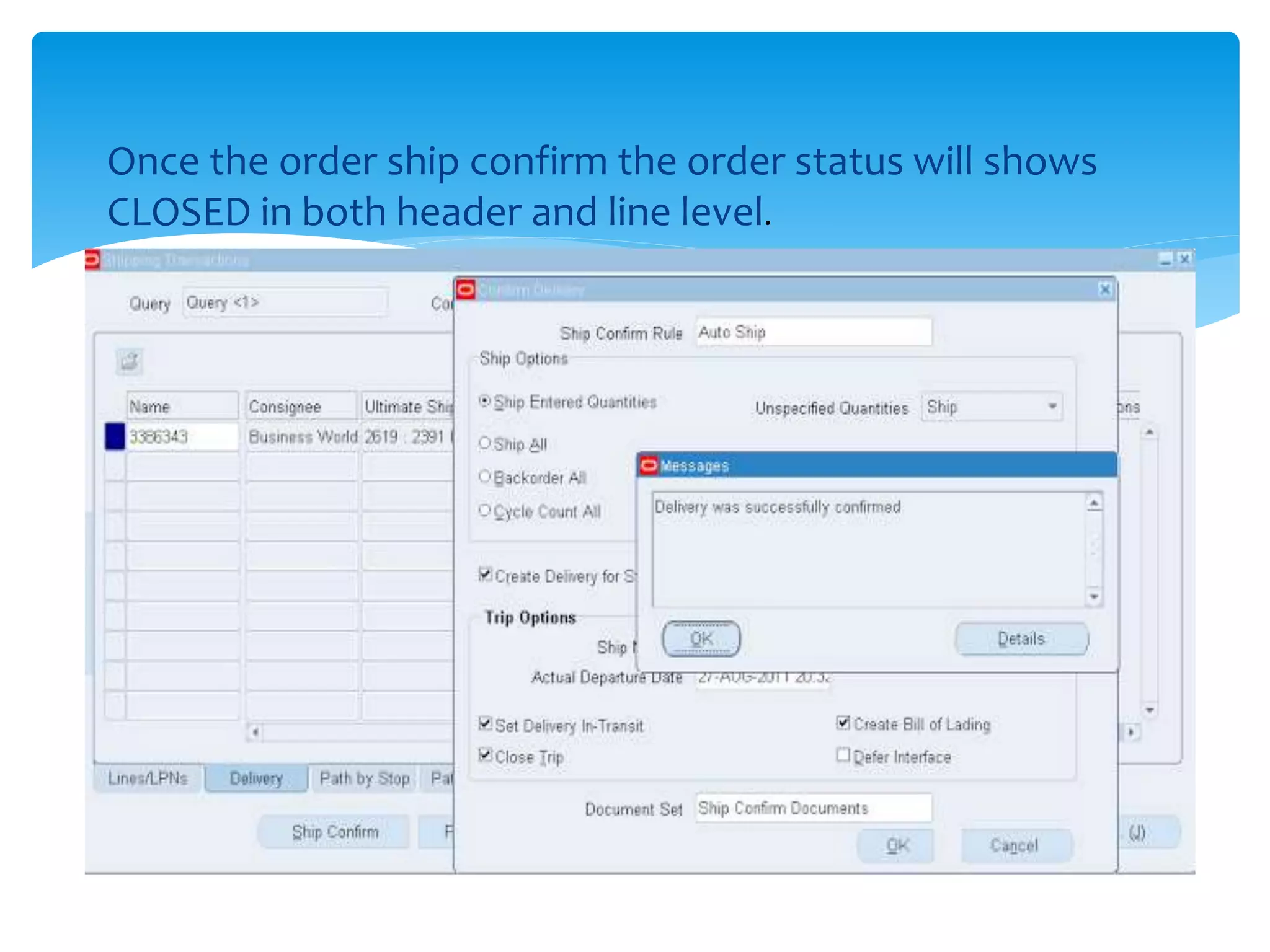Toggle Create Bill of Lading checkbox

point(843,723)
